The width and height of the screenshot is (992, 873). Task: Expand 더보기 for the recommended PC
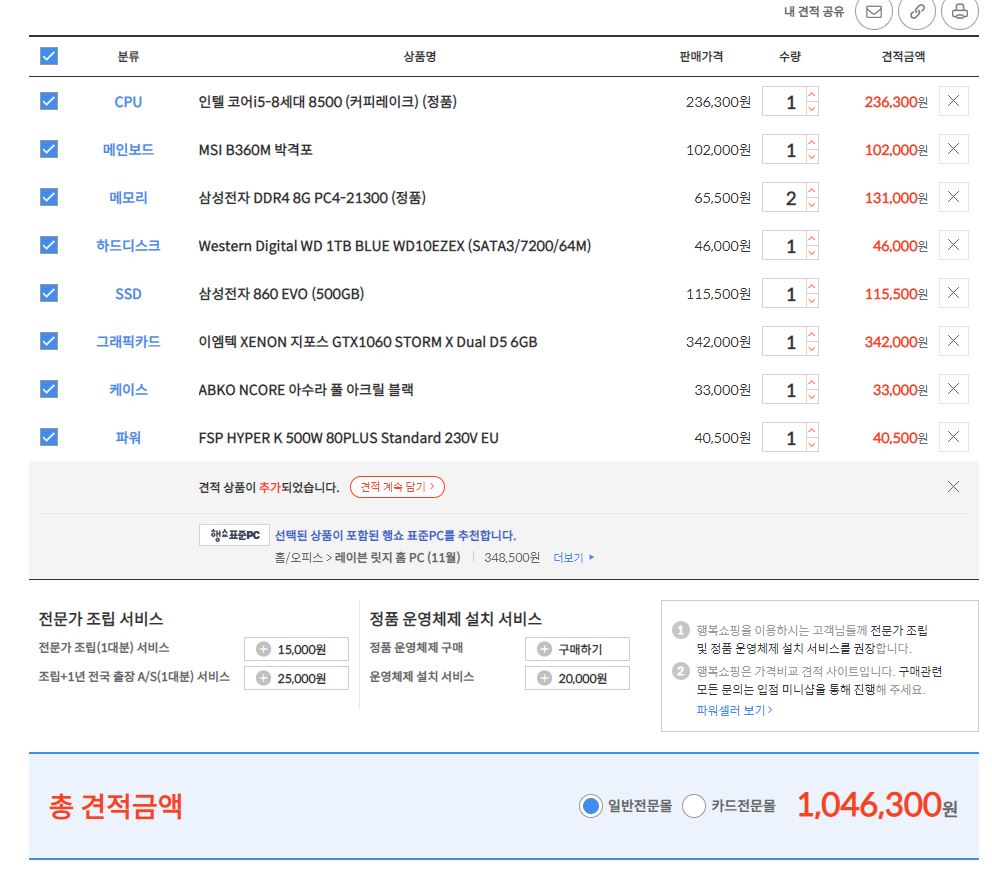(x=573, y=557)
